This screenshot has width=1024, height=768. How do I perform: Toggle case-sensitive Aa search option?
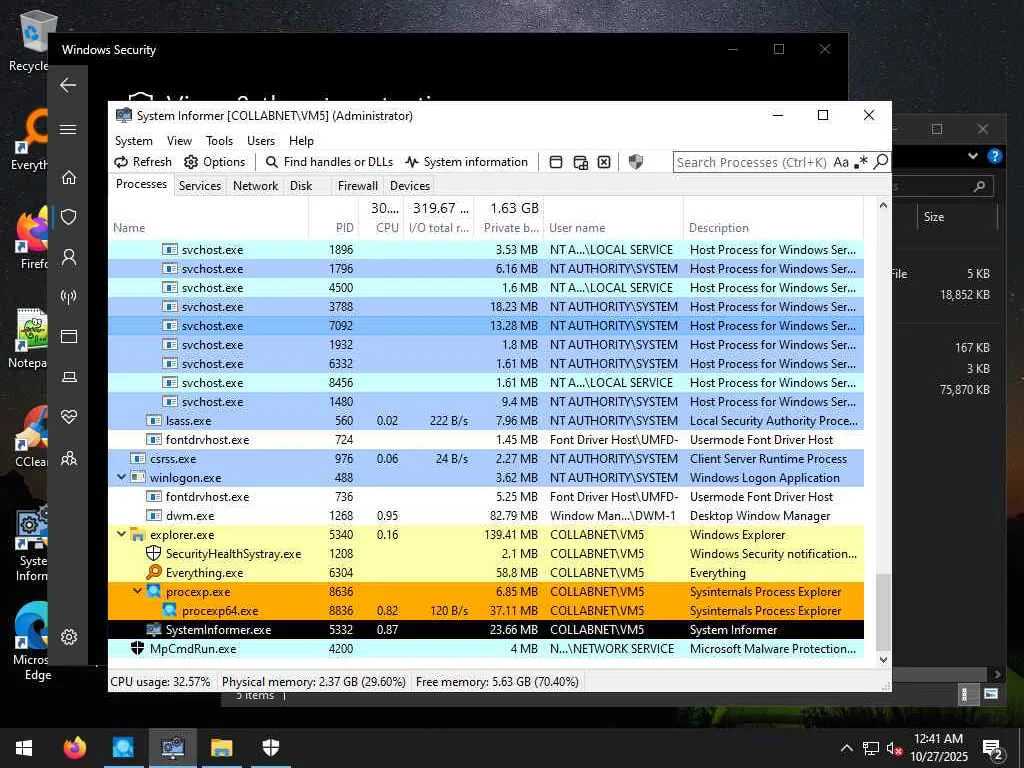click(x=841, y=162)
